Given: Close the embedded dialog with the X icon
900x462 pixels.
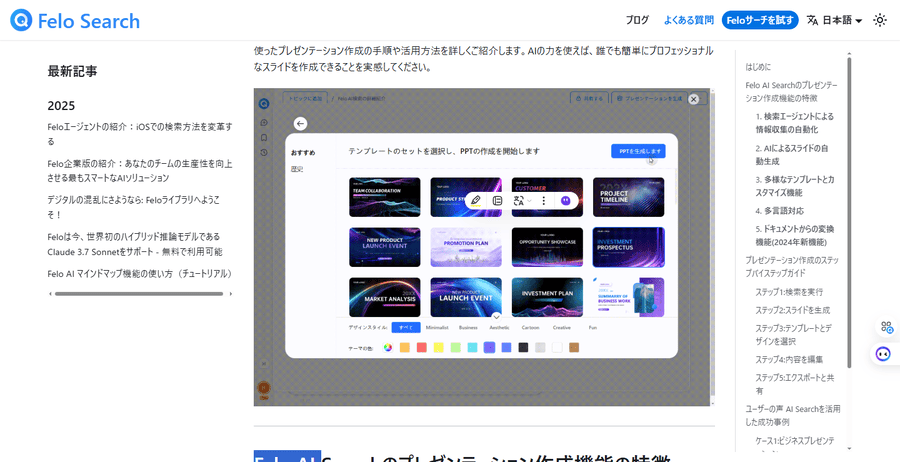Looking at the screenshot, I should pyautogui.click(x=693, y=99).
